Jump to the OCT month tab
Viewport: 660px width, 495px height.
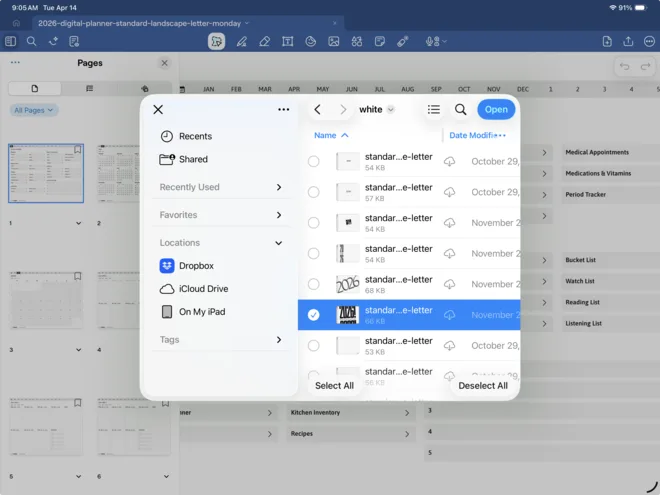point(464,89)
